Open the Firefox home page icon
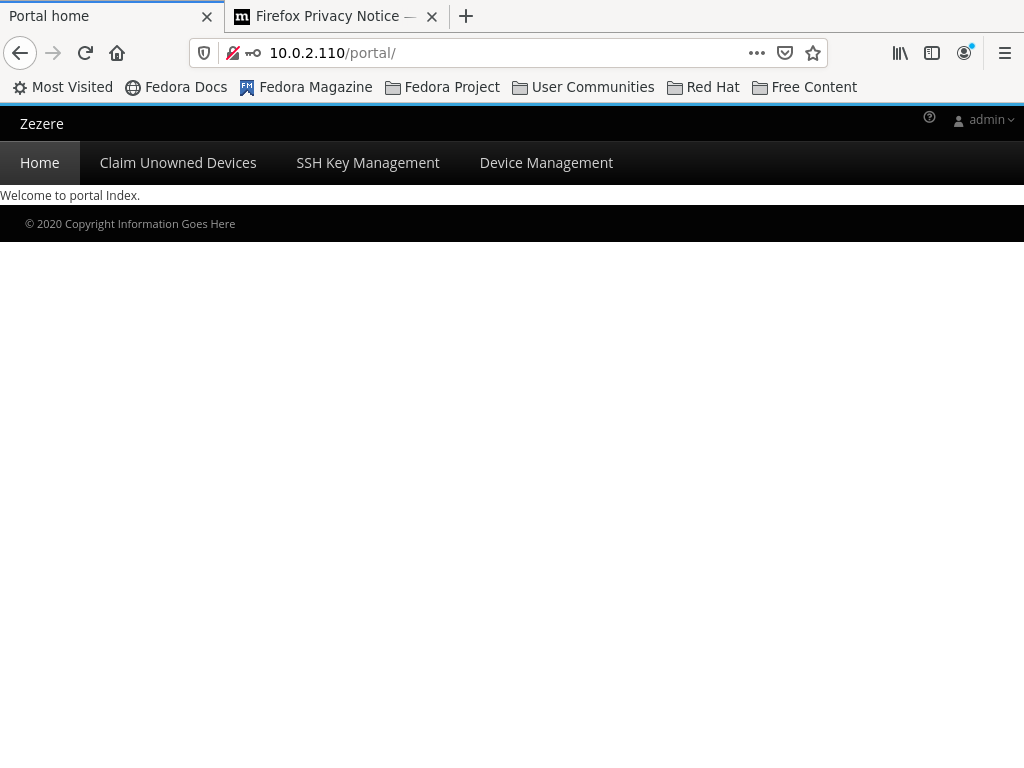Image resolution: width=1024 pixels, height=768 pixels. (x=117, y=53)
